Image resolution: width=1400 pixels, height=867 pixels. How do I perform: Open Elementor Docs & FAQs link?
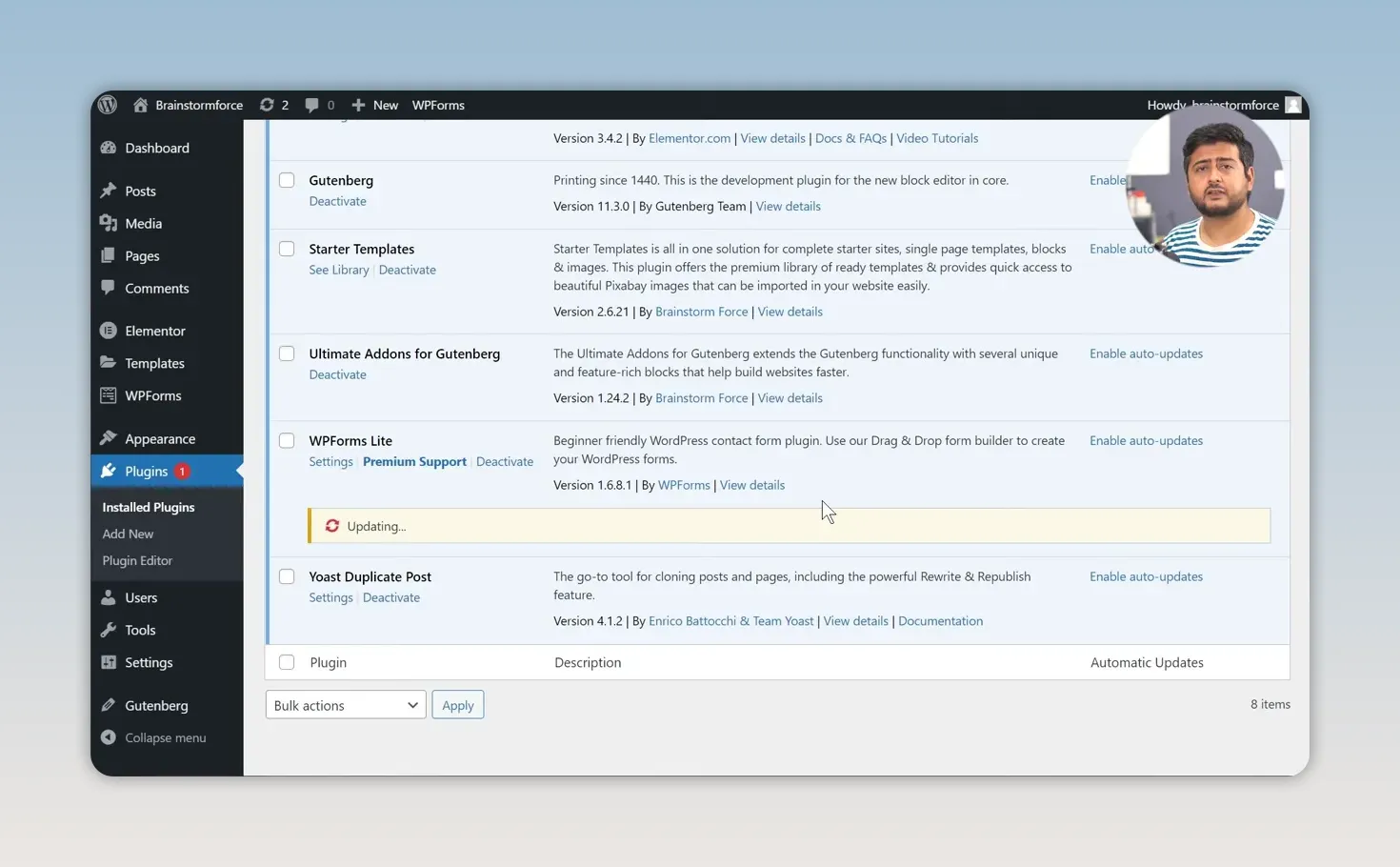pos(850,138)
